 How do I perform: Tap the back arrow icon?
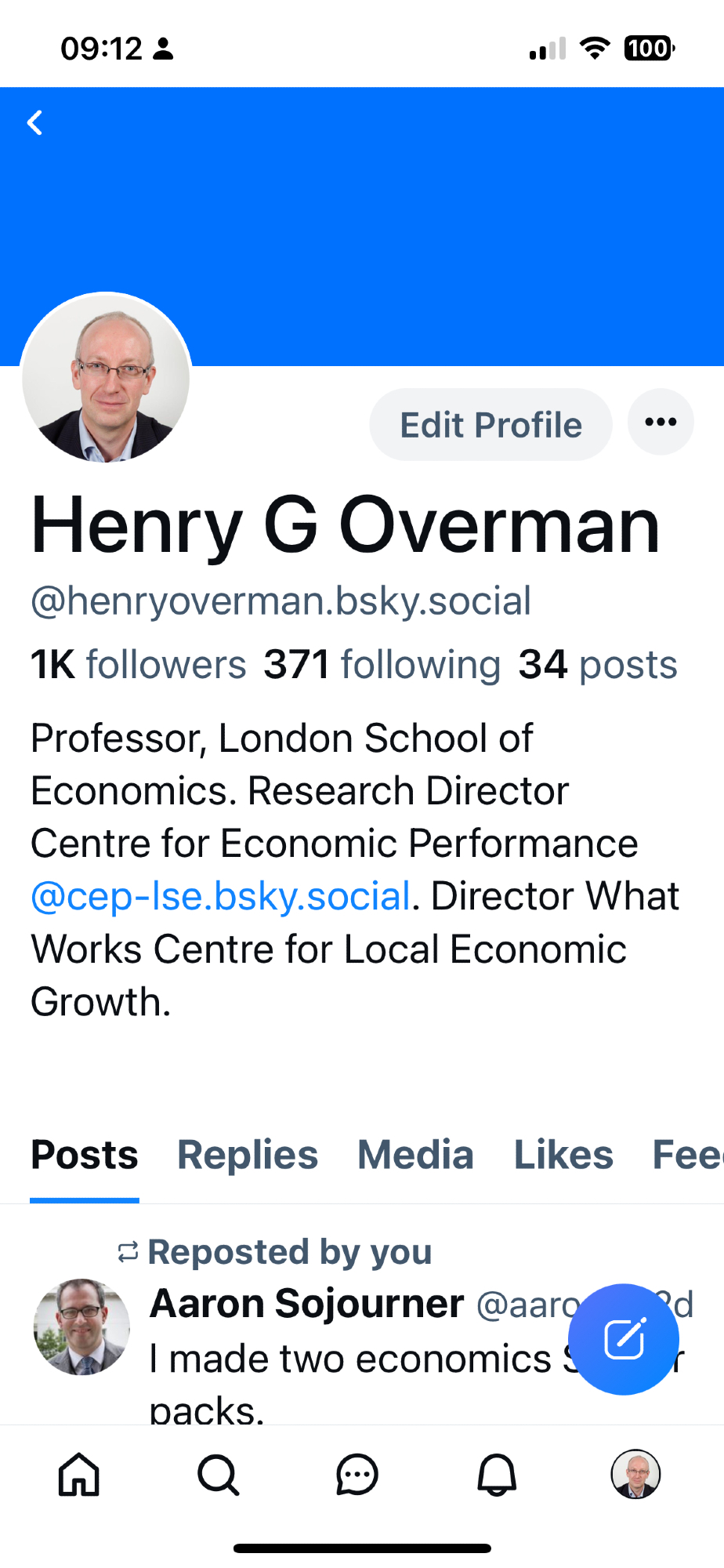(35, 123)
